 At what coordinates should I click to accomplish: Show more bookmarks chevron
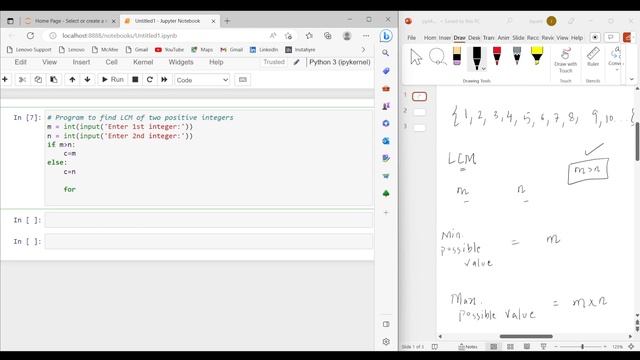point(363,49)
